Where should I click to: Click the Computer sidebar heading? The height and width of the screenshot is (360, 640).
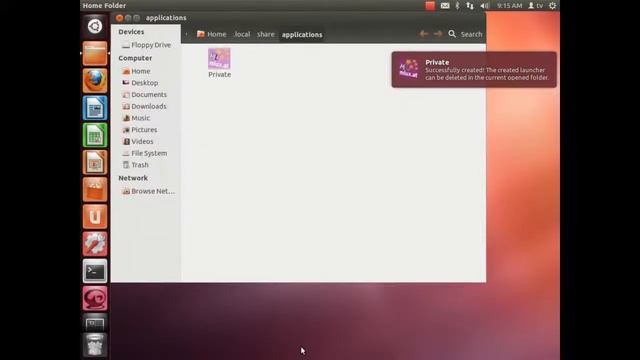(135, 58)
